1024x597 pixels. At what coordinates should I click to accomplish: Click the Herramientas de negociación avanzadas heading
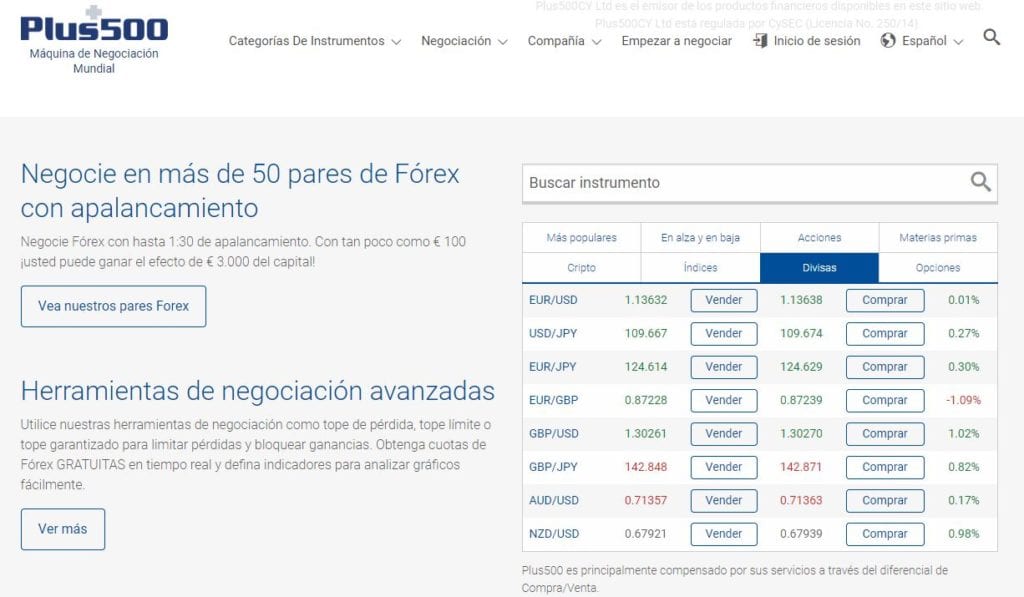[x=258, y=391]
